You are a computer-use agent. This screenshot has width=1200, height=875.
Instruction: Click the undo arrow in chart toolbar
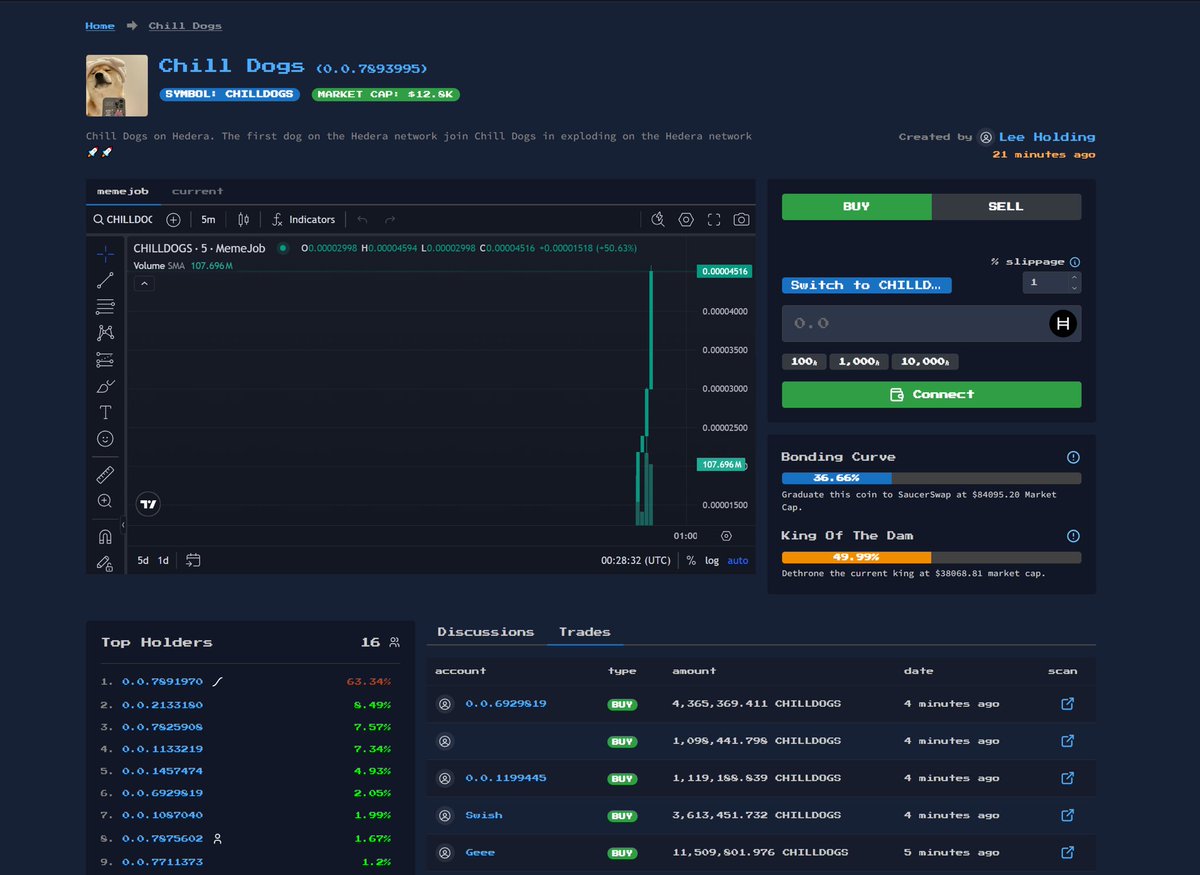[x=362, y=219]
